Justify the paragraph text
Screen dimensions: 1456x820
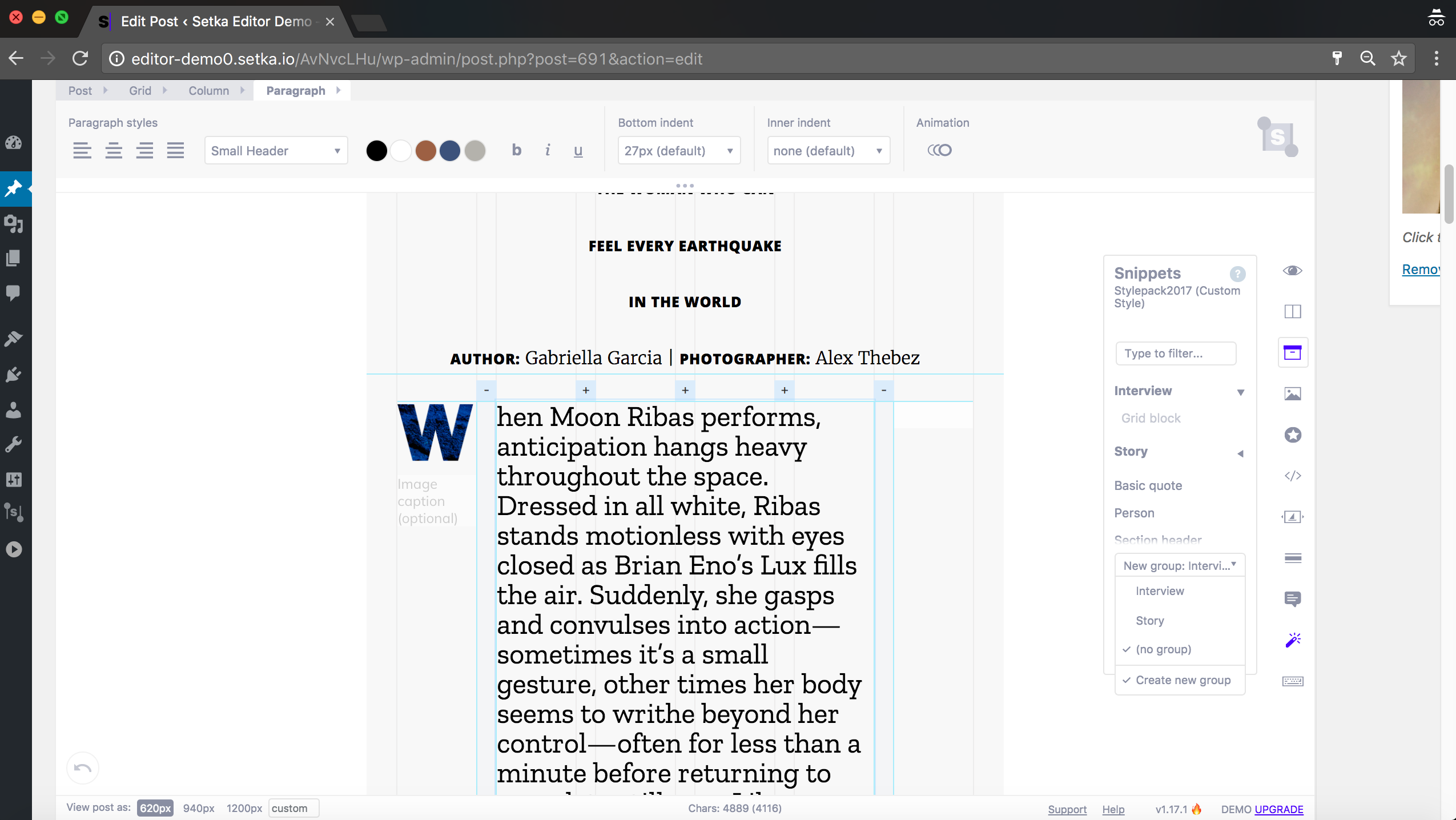tap(175, 151)
